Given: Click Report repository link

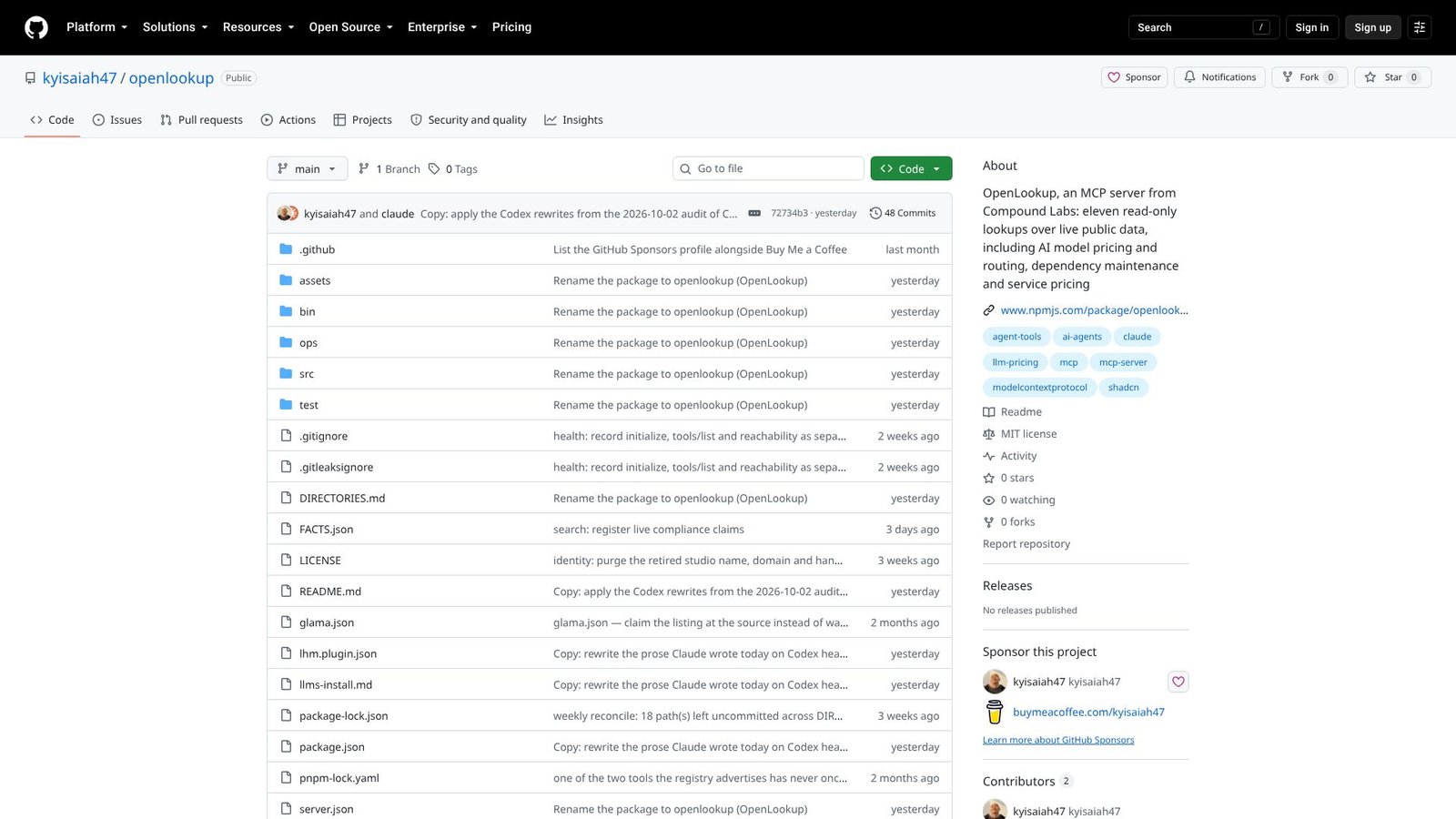Looking at the screenshot, I should 1026,544.
